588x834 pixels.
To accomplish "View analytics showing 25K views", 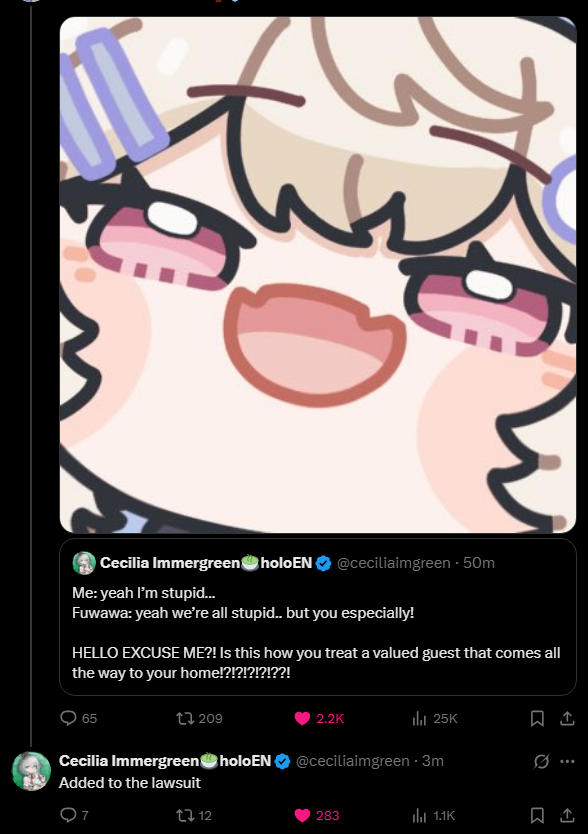I will coord(435,719).
